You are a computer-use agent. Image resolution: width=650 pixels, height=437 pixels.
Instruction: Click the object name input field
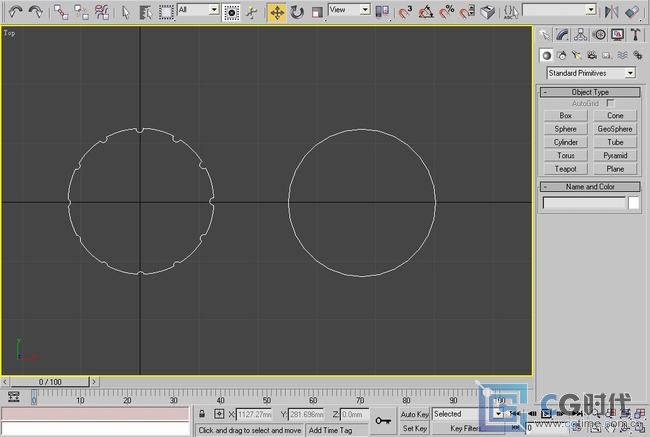[x=584, y=203]
